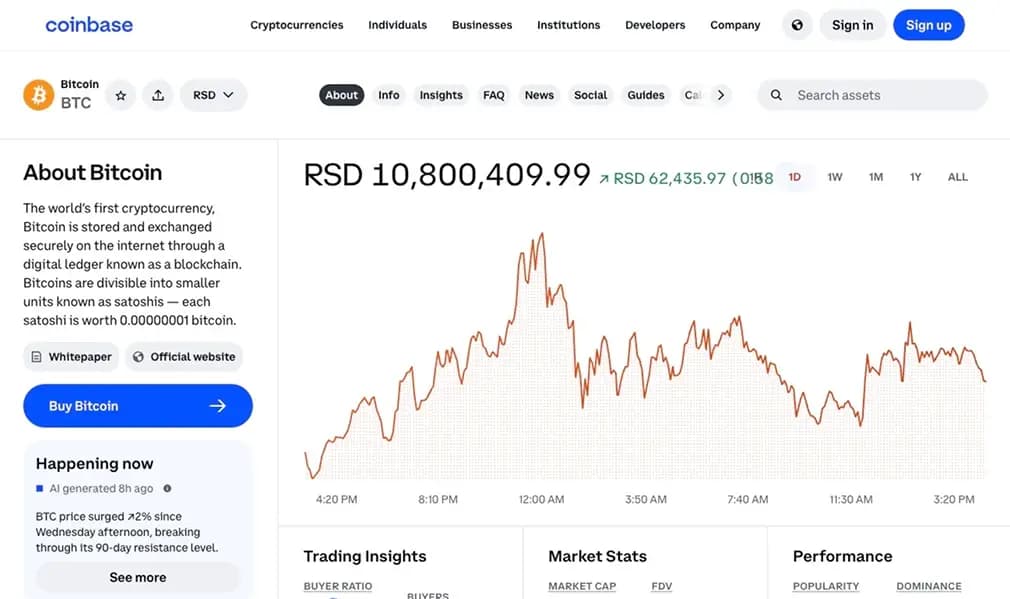1010x599 pixels.
Task: Select the 1W chart timeframe
Action: tap(835, 176)
